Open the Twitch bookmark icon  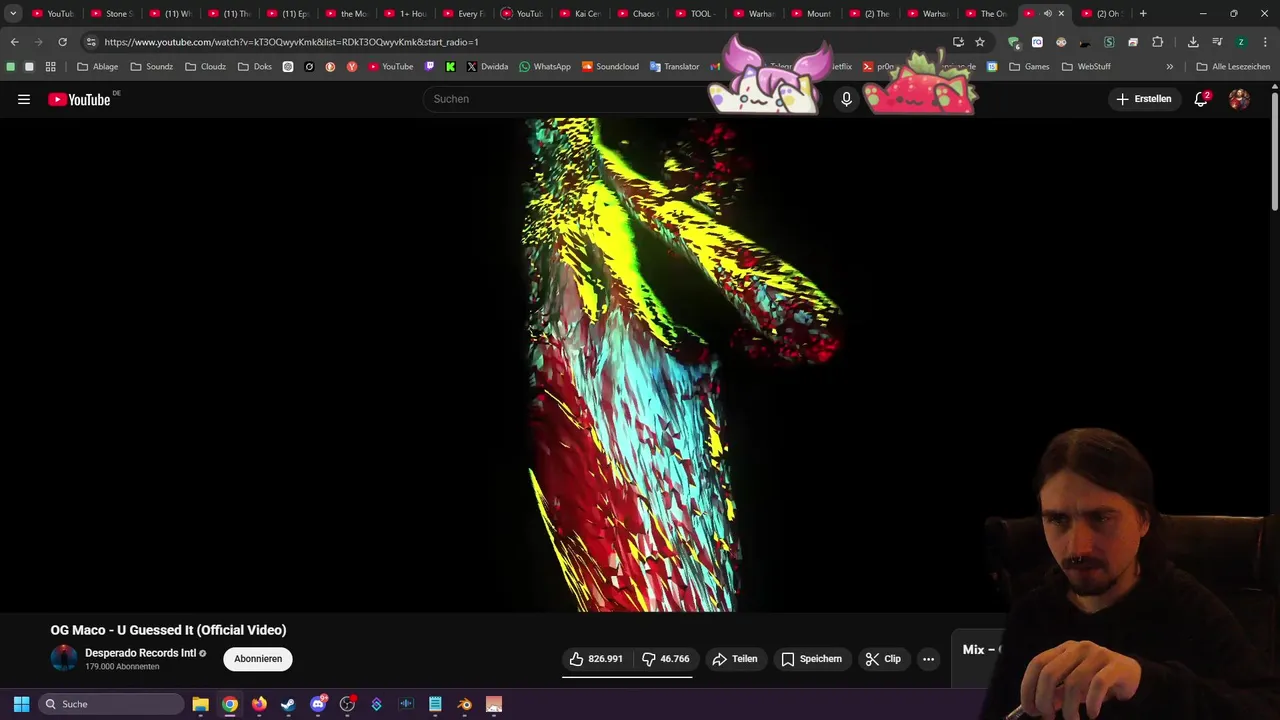430,66
